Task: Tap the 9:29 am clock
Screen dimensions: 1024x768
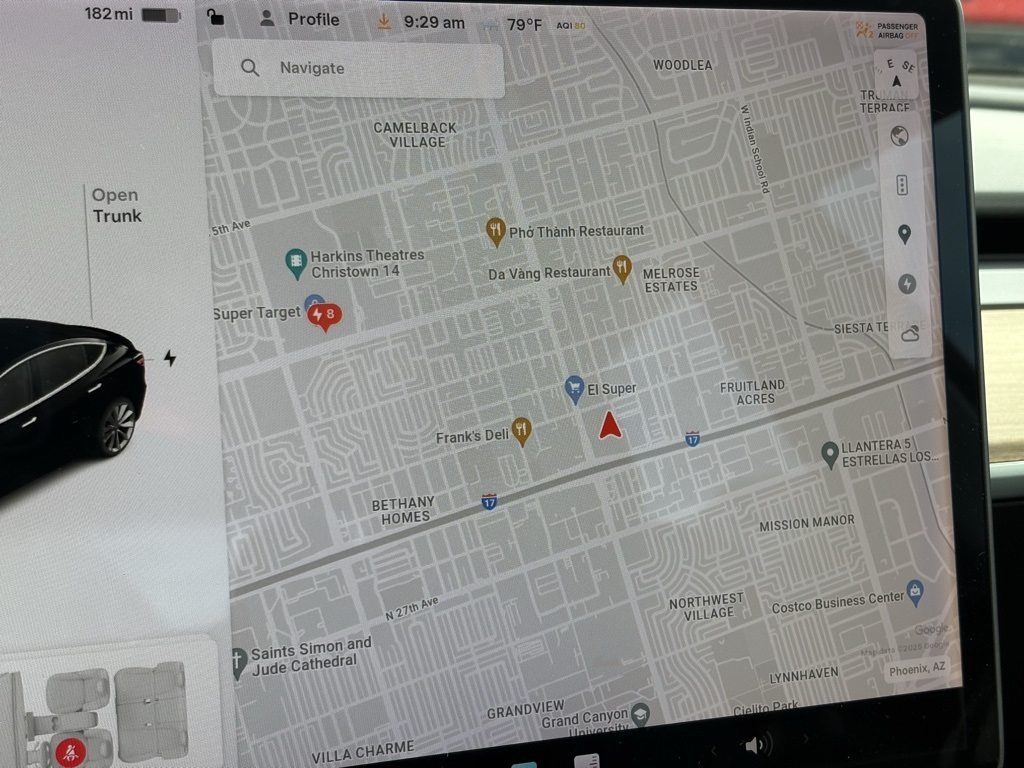Action: 434,23
